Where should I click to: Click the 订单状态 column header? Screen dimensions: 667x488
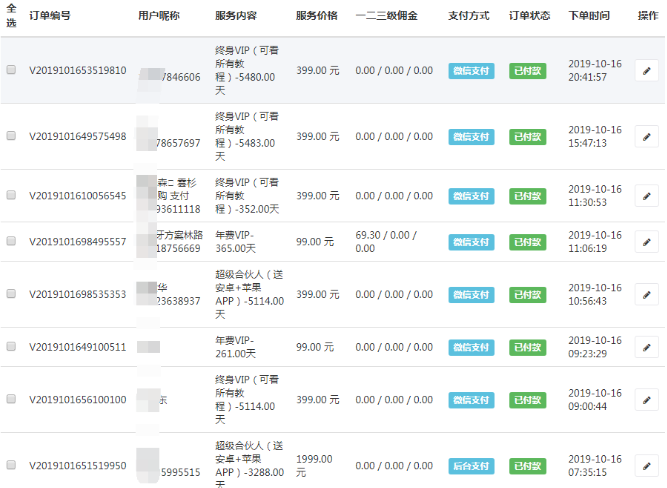529,16
